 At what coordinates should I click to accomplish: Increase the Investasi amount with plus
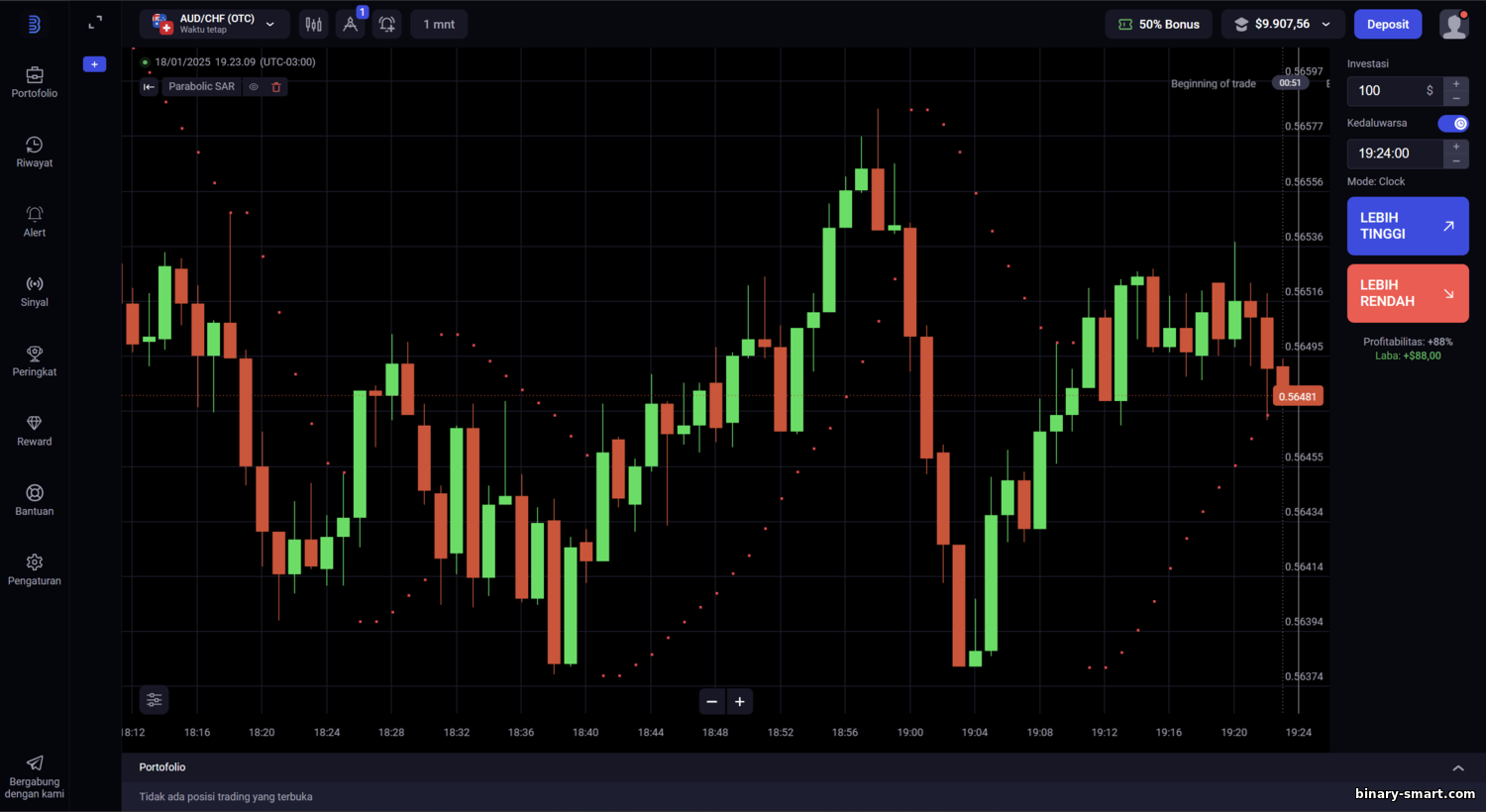pyautogui.click(x=1456, y=84)
